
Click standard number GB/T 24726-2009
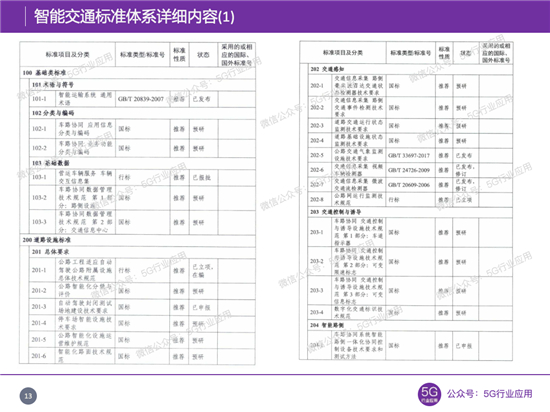[x=409, y=170]
